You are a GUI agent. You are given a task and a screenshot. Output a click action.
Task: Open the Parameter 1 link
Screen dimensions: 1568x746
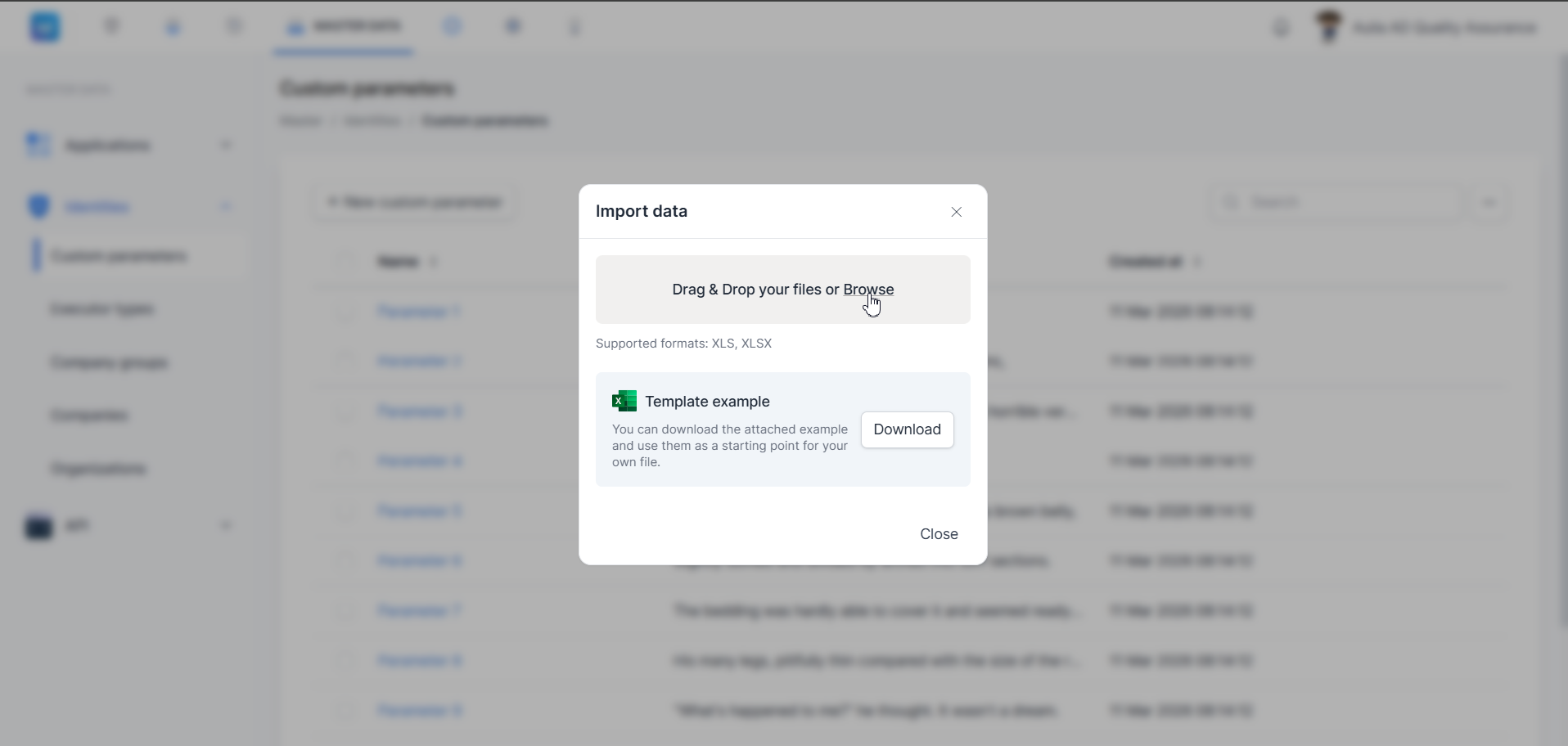419,312
